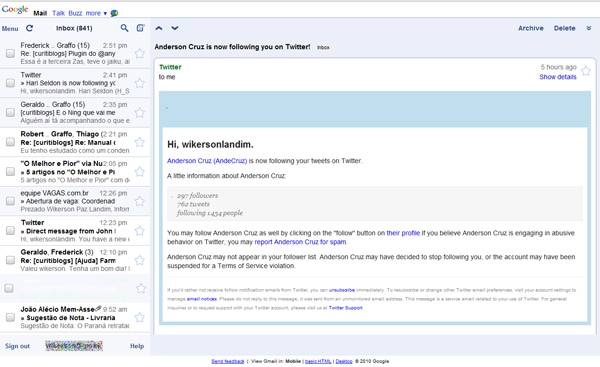Star the open Twitter message
Screen dimensions: 600x367
[x=586, y=71]
